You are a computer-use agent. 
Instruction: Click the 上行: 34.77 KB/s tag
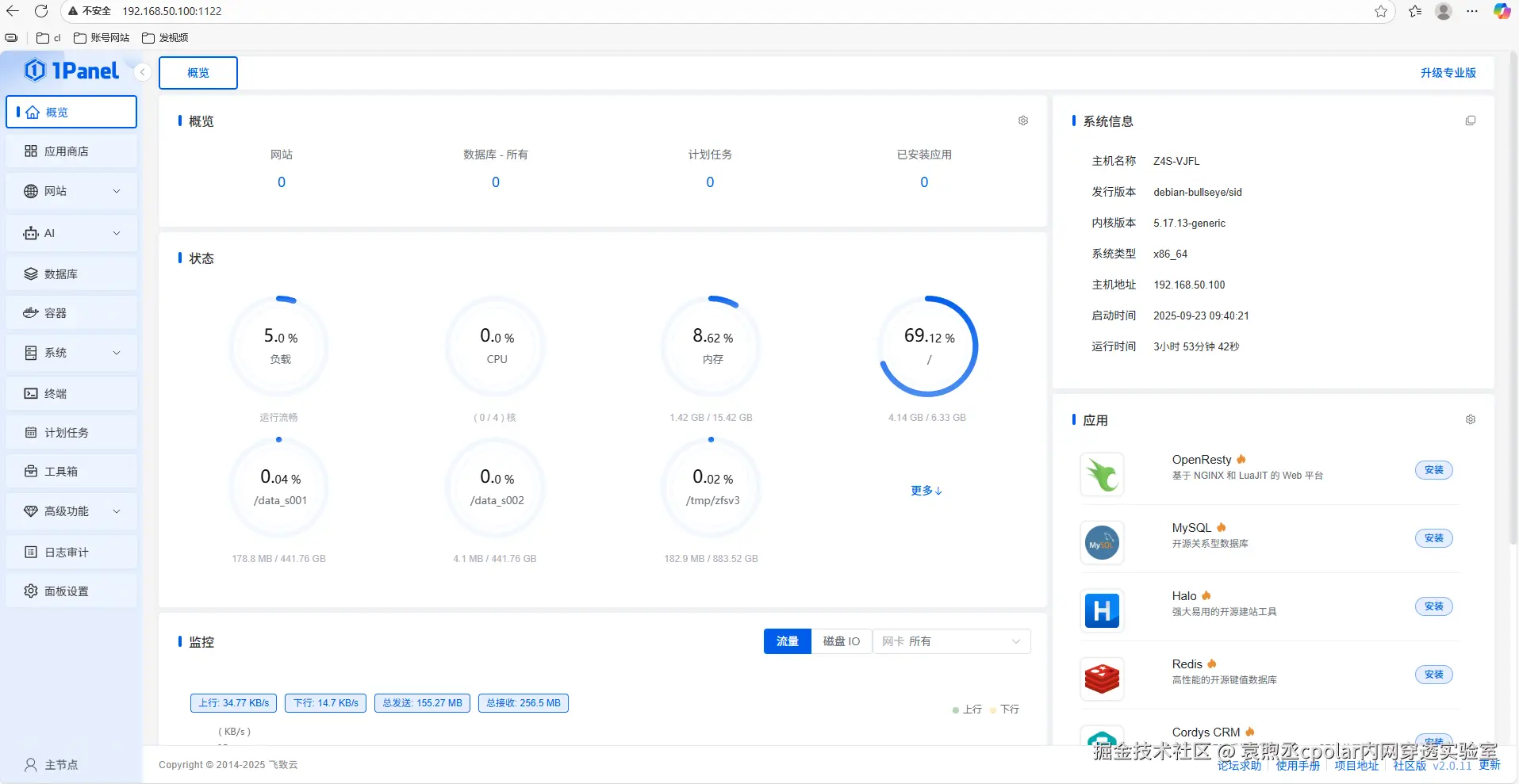[x=234, y=703]
